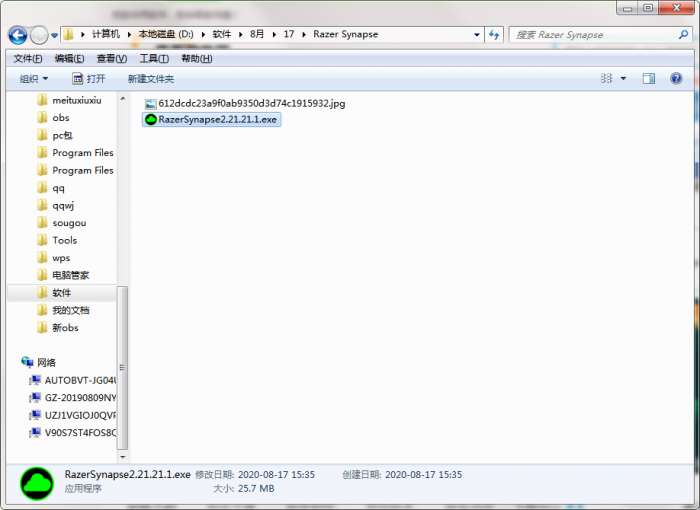This screenshot has width=700, height=510.
Task: Select Razer Synapse breadcrumb in address bar
Action: [x=346, y=34]
